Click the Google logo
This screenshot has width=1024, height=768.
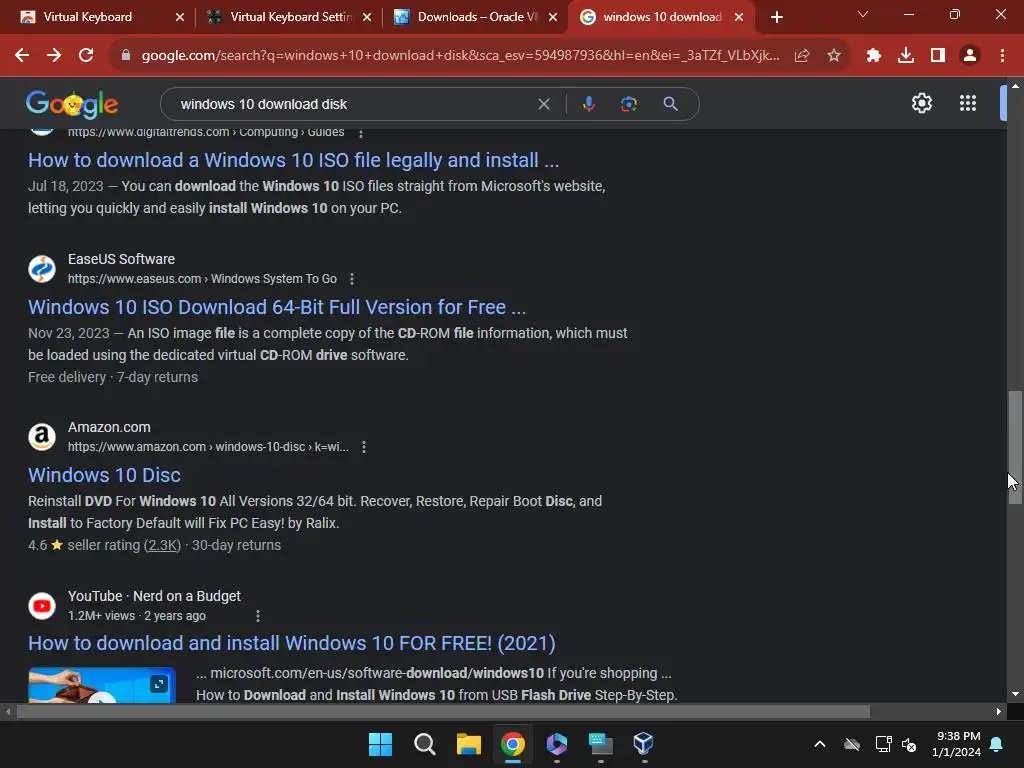pyautogui.click(x=72, y=104)
